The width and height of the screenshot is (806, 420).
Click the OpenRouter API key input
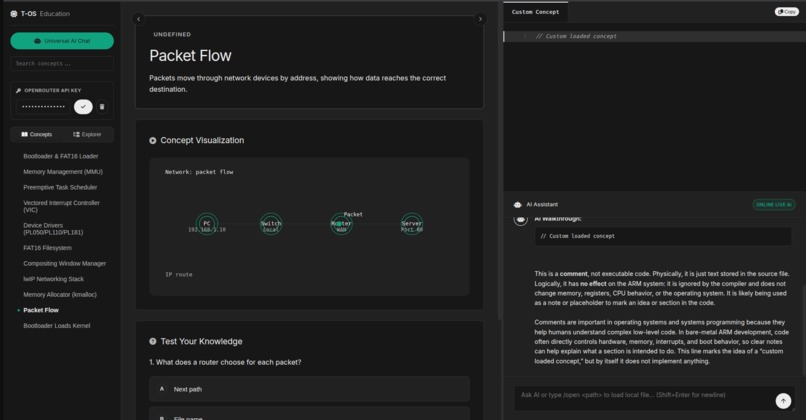(44, 107)
